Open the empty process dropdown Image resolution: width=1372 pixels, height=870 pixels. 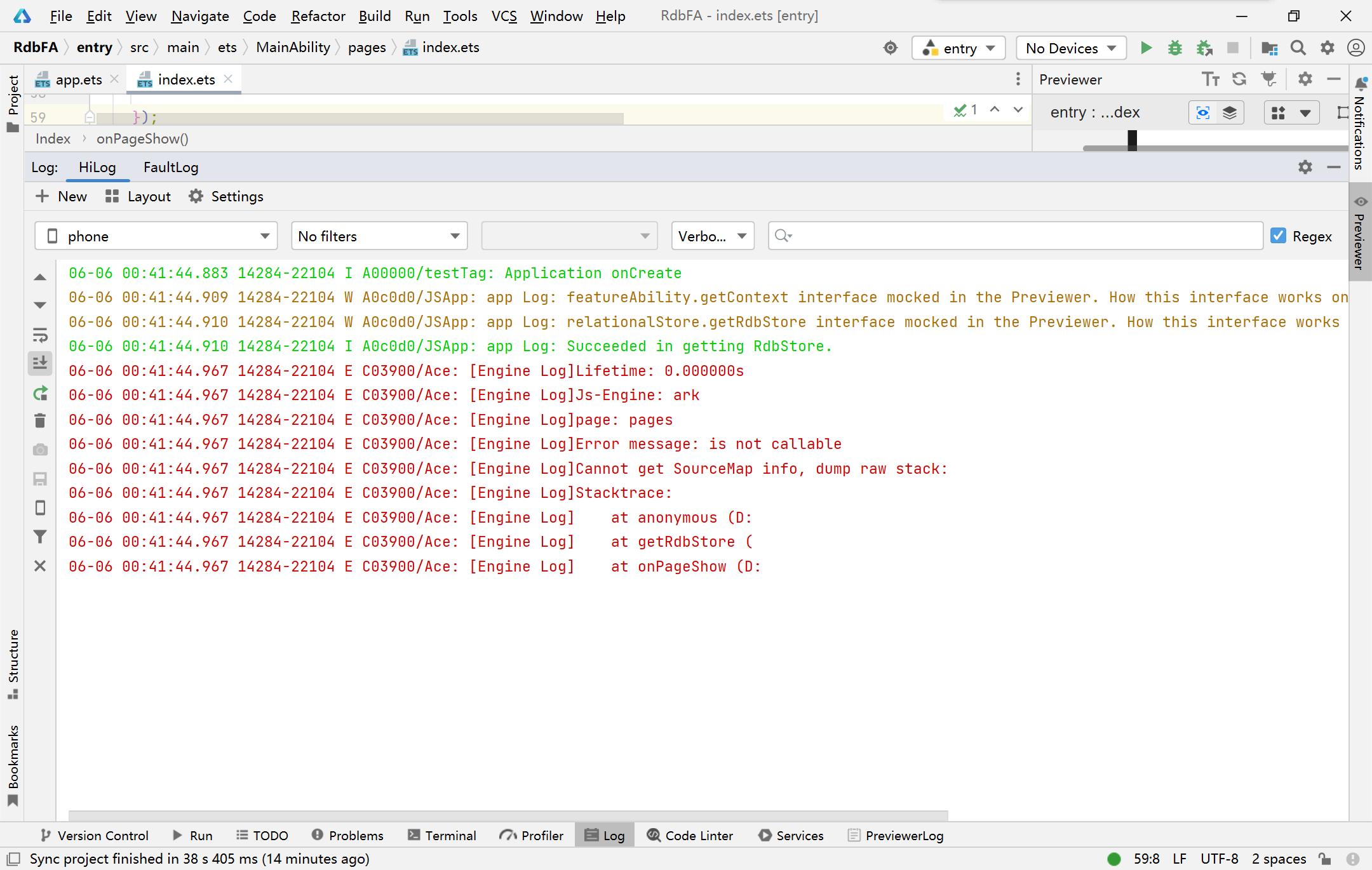[x=569, y=236]
